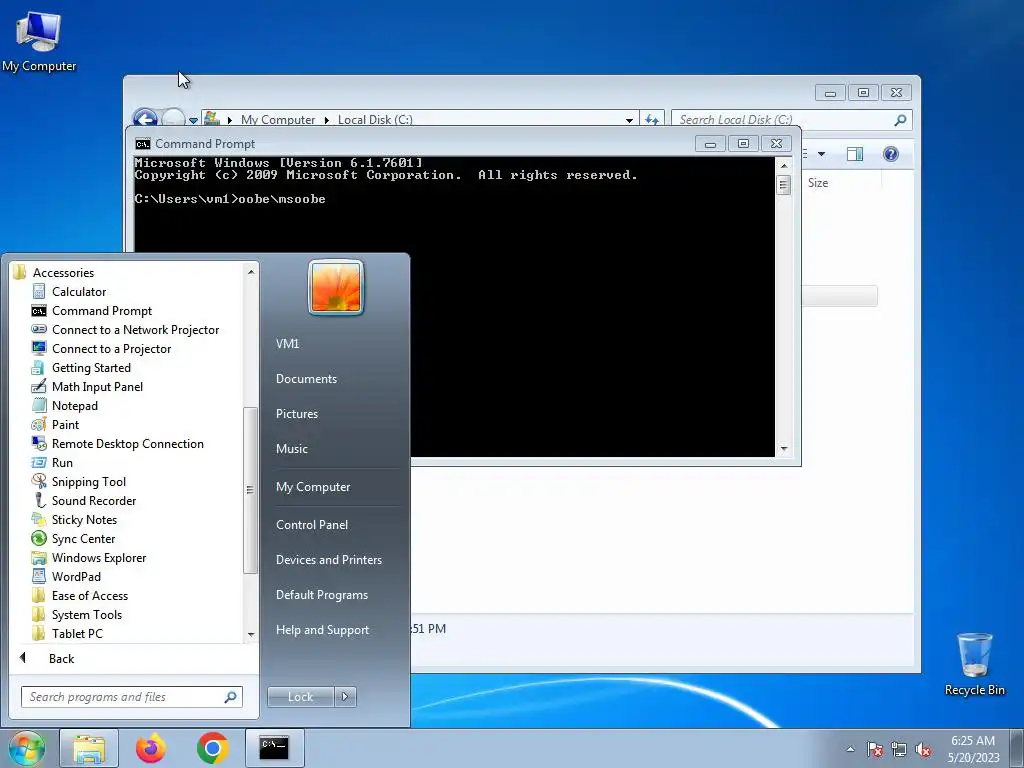This screenshot has height=768, width=1024.
Task: Open VM1 user folder link
Action: point(287,344)
